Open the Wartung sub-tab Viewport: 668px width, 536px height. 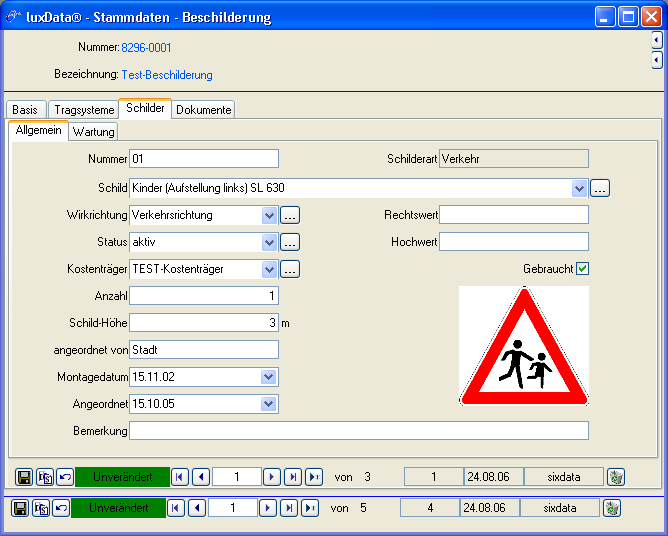coord(94,132)
